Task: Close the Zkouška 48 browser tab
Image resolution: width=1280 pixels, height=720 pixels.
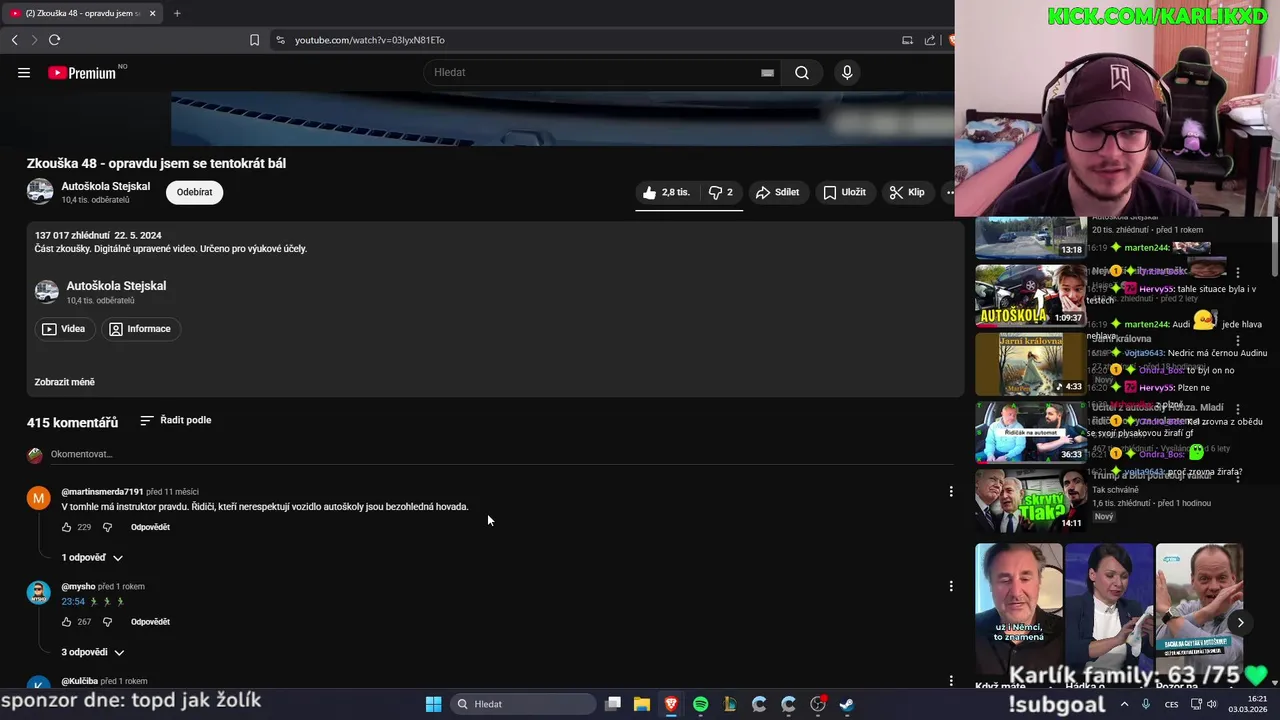Action: (x=152, y=13)
